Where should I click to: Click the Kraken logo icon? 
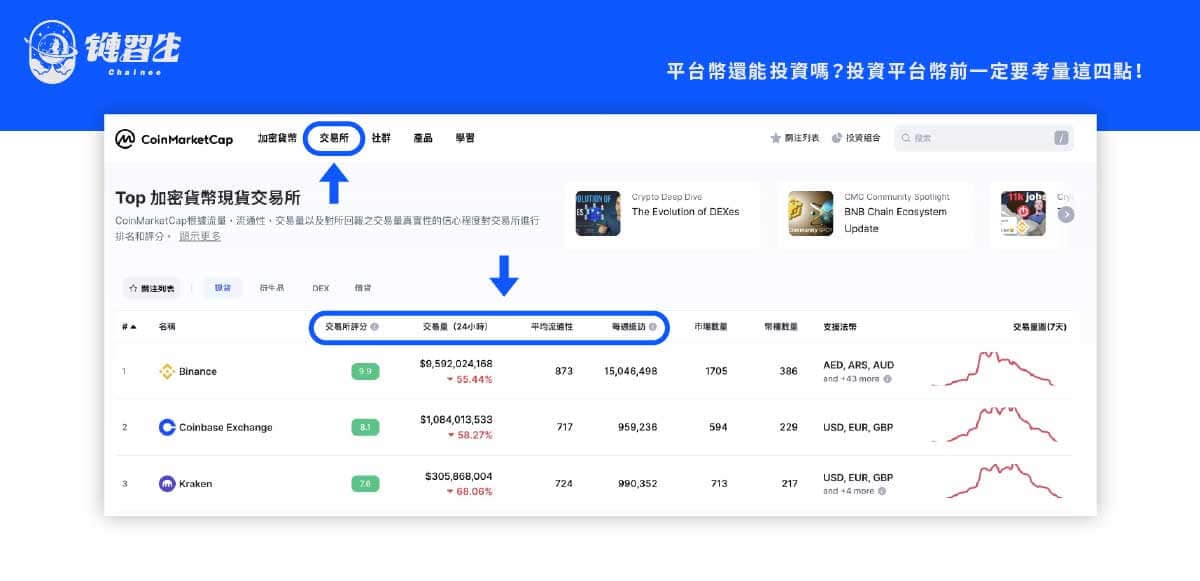point(167,484)
